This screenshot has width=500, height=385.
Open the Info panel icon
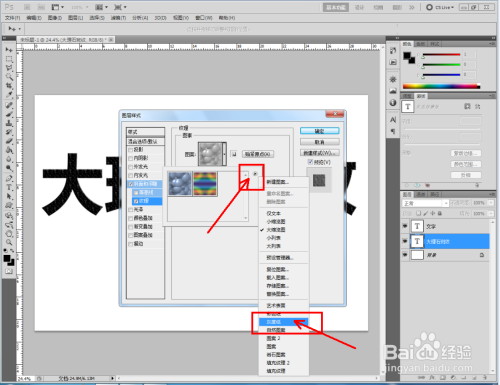[x=393, y=103]
